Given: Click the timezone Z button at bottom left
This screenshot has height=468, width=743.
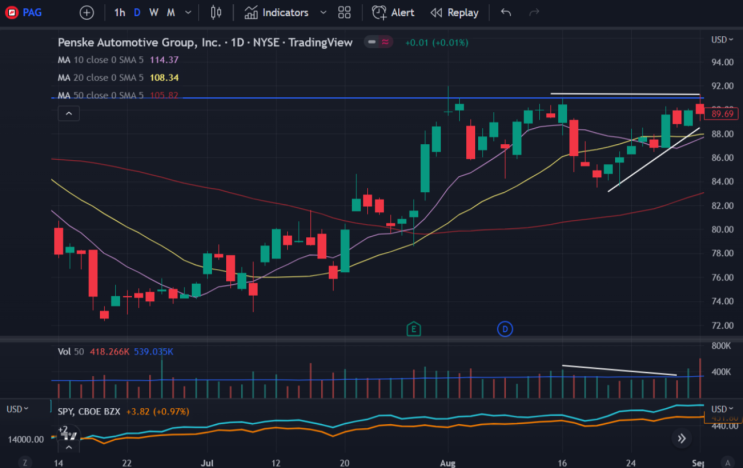Looking at the screenshot, I should [25, 462].
